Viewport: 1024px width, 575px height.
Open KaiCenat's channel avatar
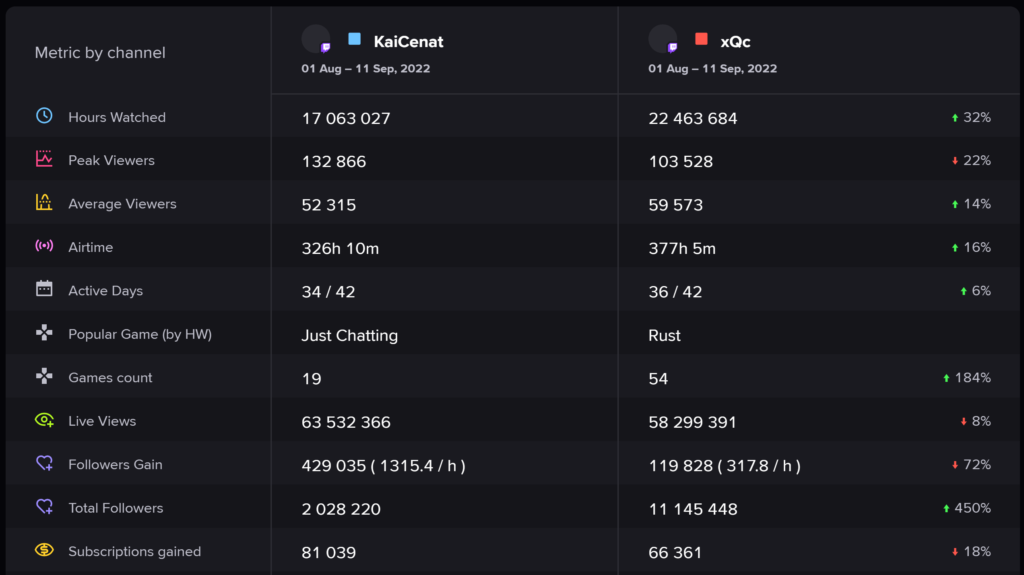316,39
